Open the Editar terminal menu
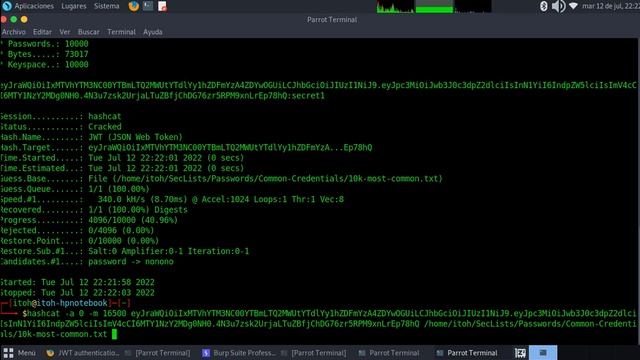The height and width of the screenshot is (360, 640). click(x=42, y=32)
